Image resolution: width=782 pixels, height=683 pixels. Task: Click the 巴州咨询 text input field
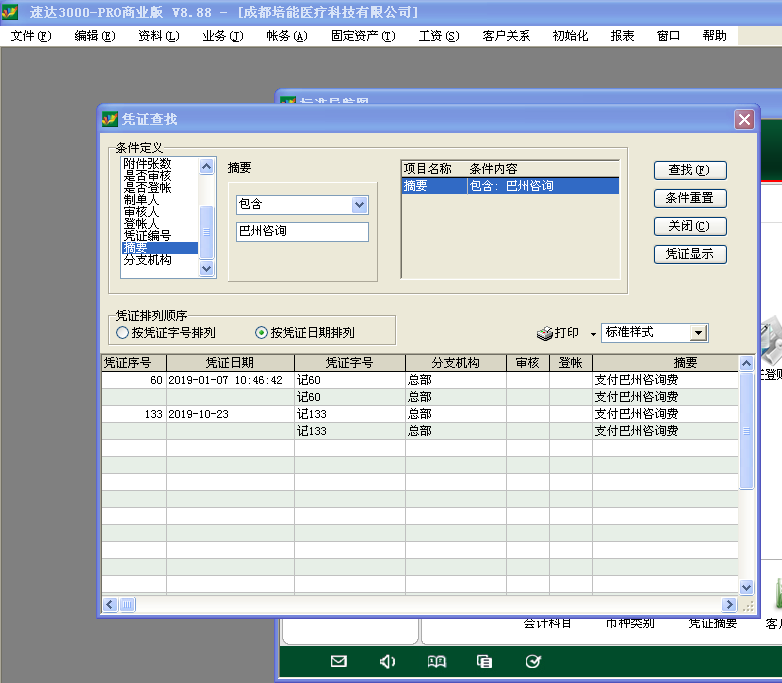point(302,231)
